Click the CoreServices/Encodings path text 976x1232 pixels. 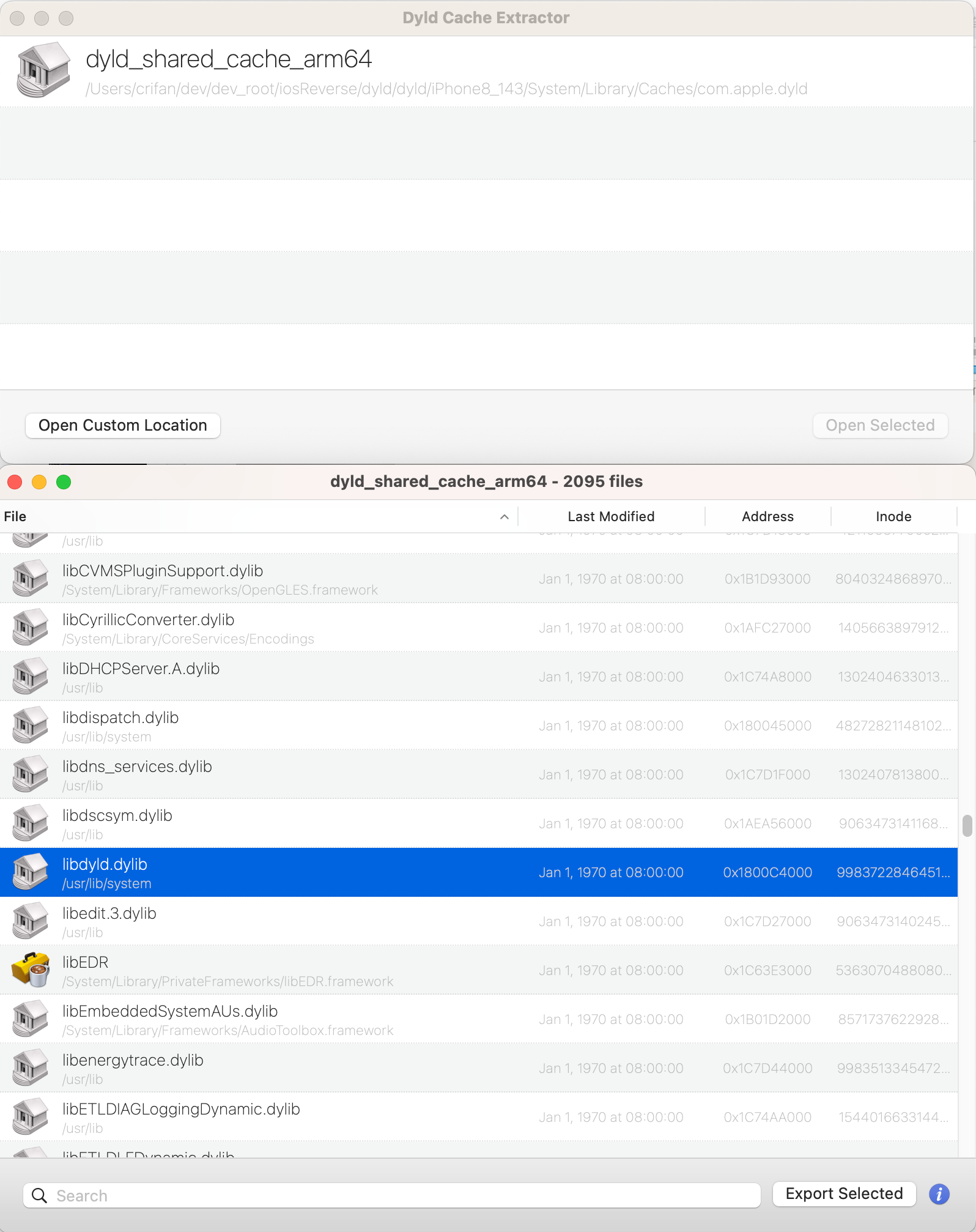(188, 639)
